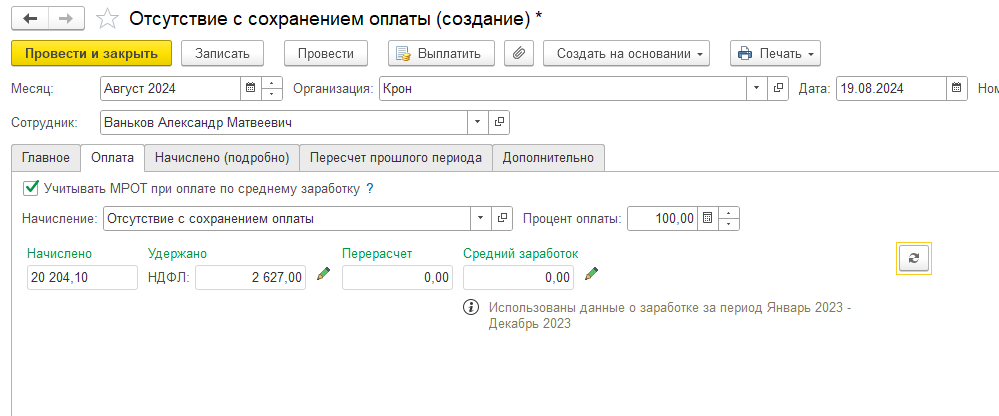Switch to Дополнительно tab
The image size is (999, 416).
549,158
